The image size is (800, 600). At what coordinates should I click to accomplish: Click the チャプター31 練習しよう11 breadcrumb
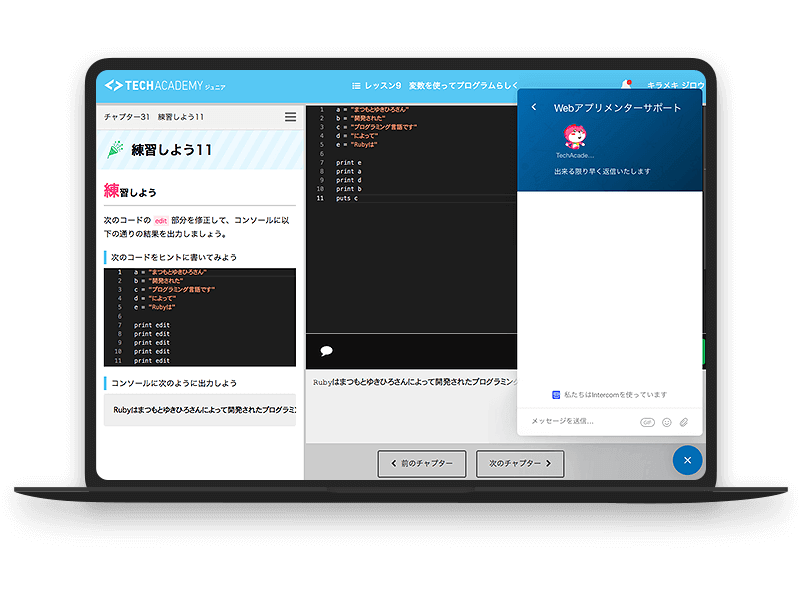coord(154,117)
